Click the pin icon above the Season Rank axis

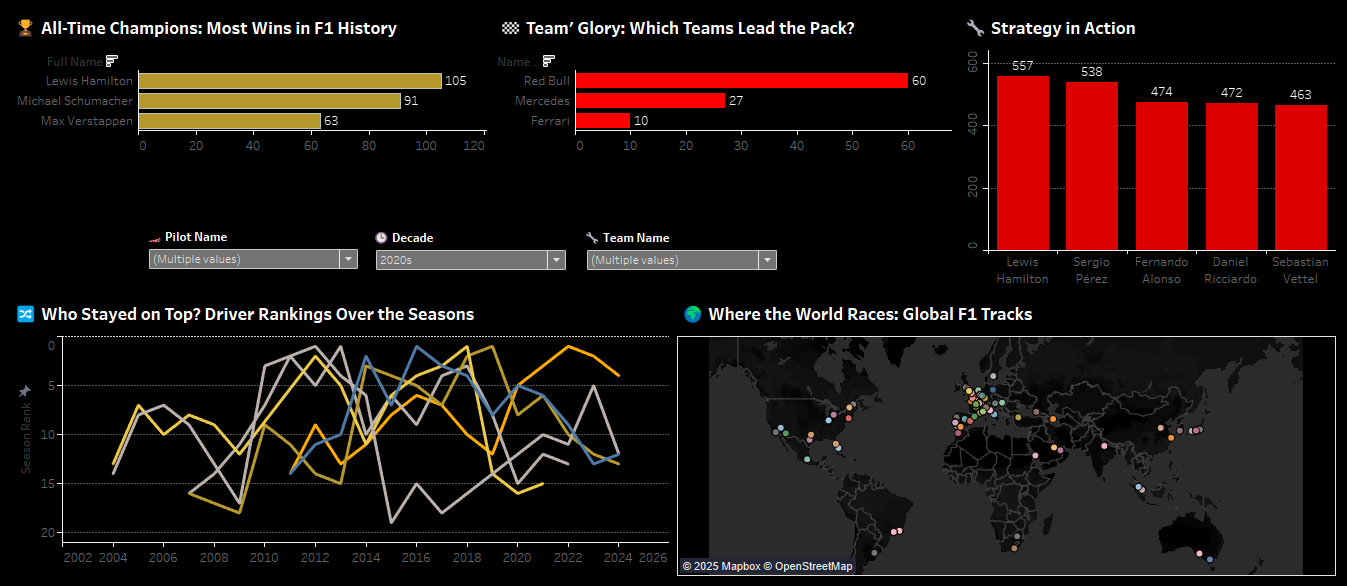click(26, 392)
